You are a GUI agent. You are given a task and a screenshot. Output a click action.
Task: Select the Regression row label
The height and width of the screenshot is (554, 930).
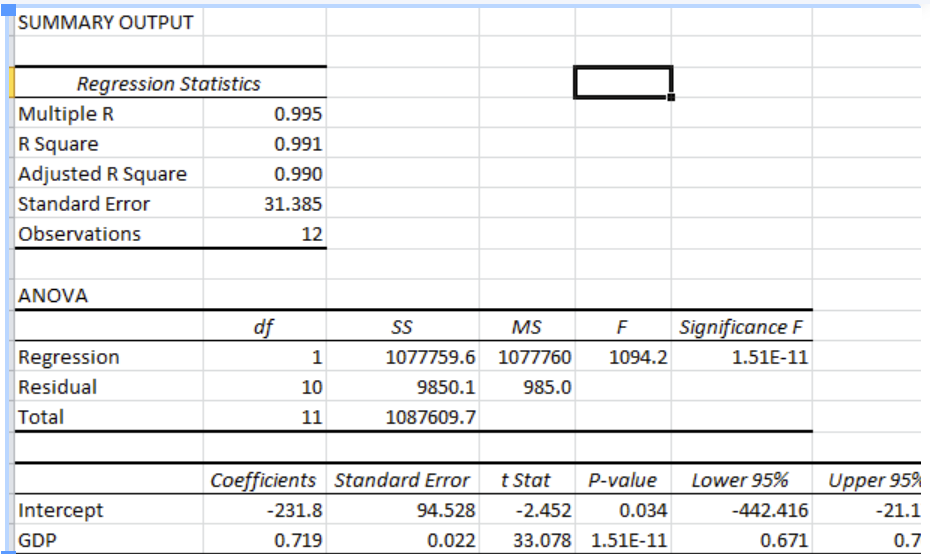[x=109, y=357]
